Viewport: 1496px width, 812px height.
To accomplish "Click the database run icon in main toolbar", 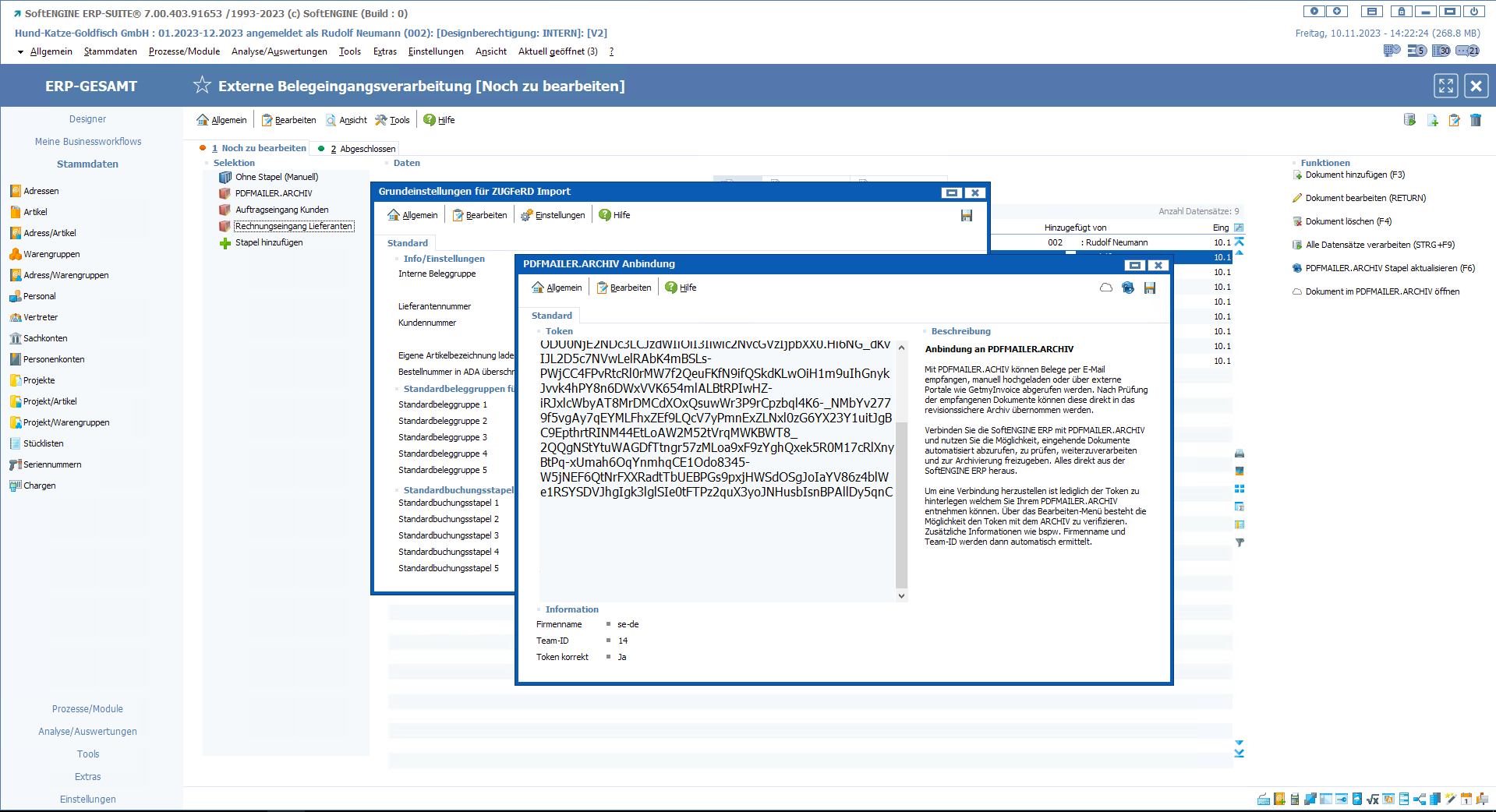I will [x=1409, y=120].
